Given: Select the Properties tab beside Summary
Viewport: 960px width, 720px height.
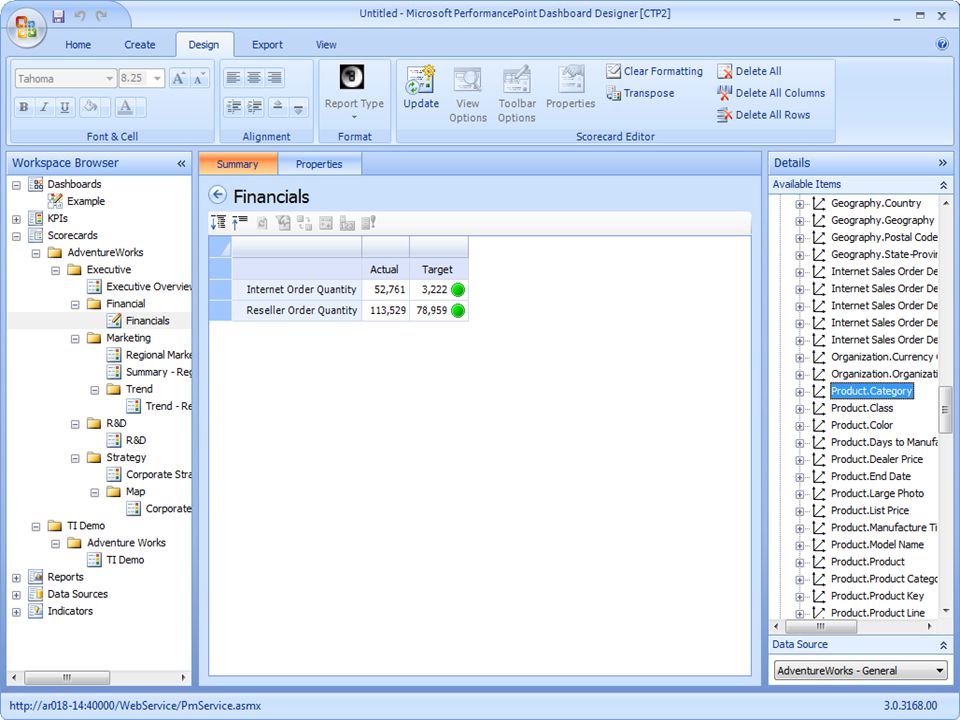Looking at the screenshot, I should [319, 164].
